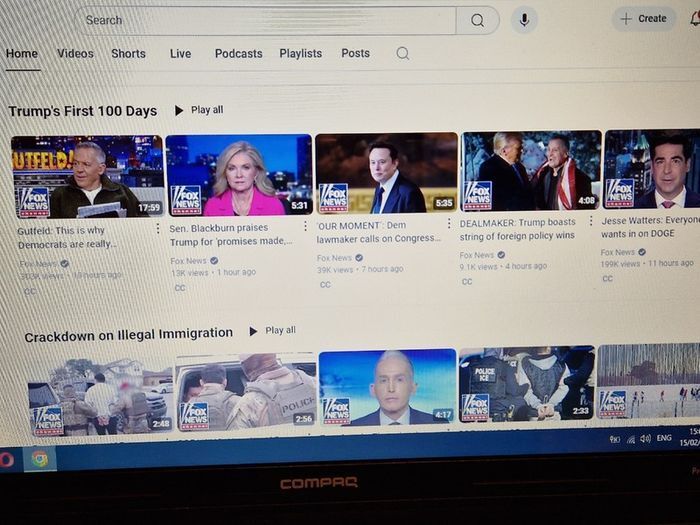Open the three-dot menu for the Sen. Blackburn video
This screenshot has width=700, height=525.
[x=305, y=226]
